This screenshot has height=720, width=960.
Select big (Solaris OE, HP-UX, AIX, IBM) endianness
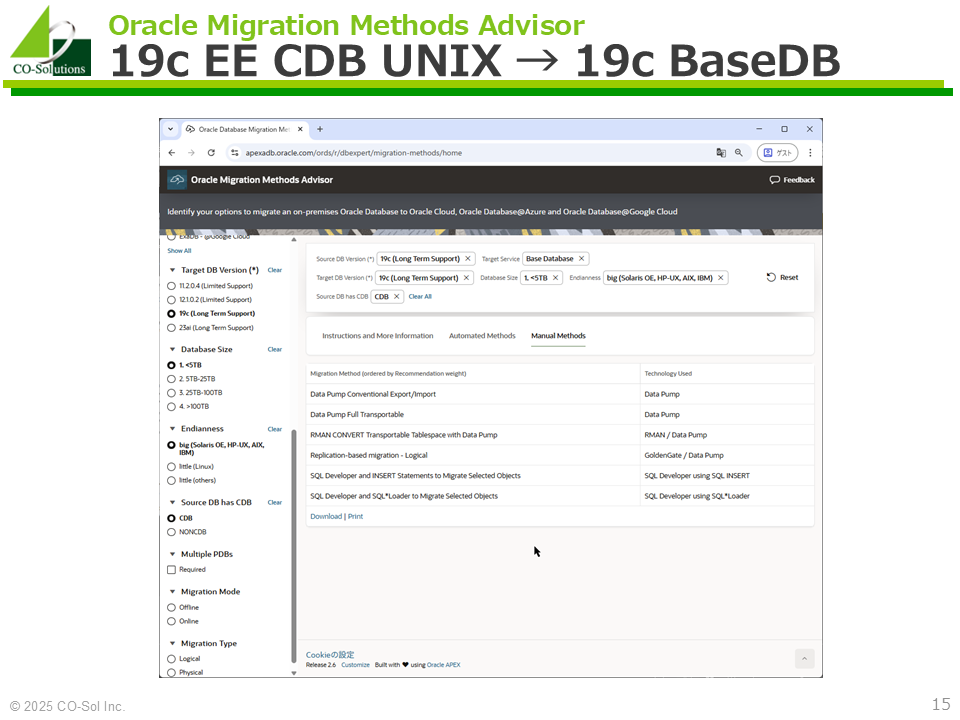coord(171,445)
